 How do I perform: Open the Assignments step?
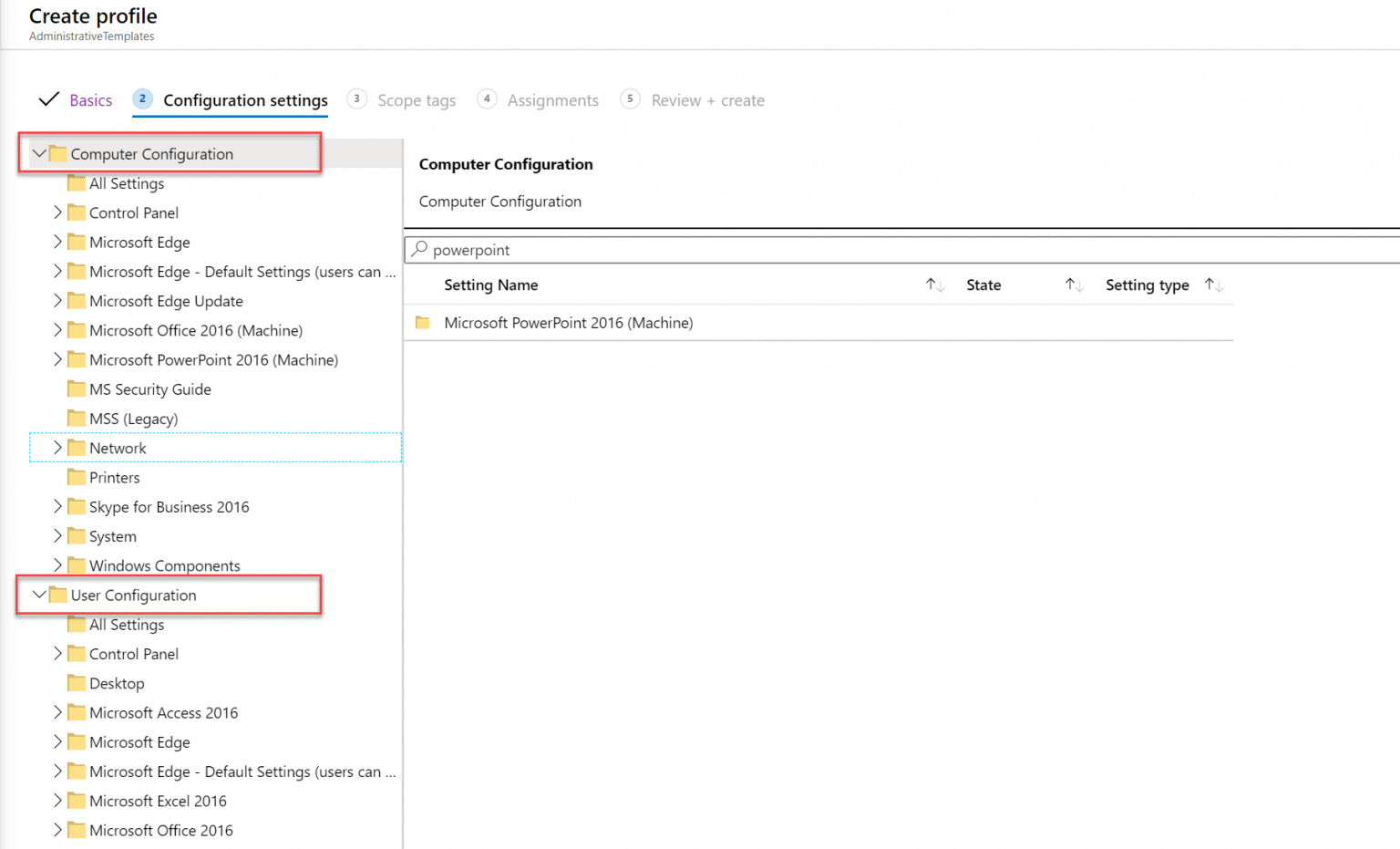(552, 100)
